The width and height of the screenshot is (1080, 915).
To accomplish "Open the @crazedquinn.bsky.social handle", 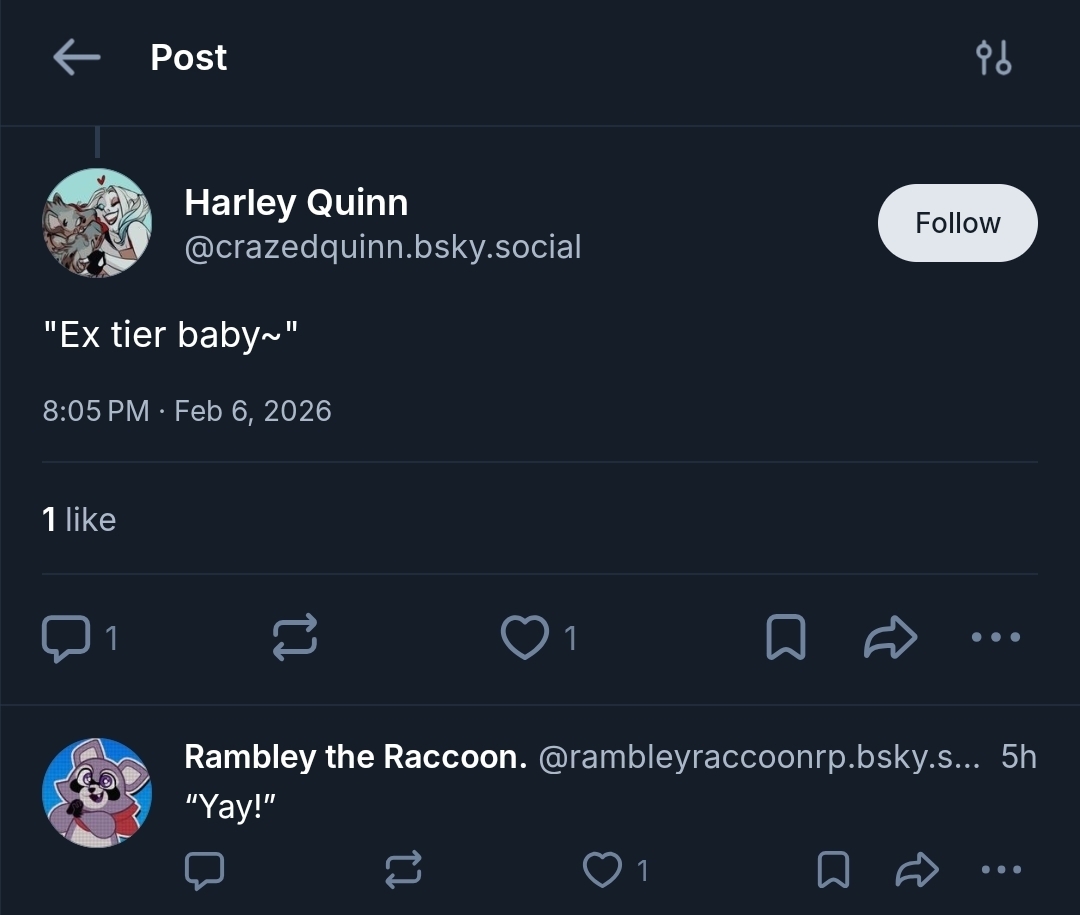I will pyautogui.click(x=382, y=247).
